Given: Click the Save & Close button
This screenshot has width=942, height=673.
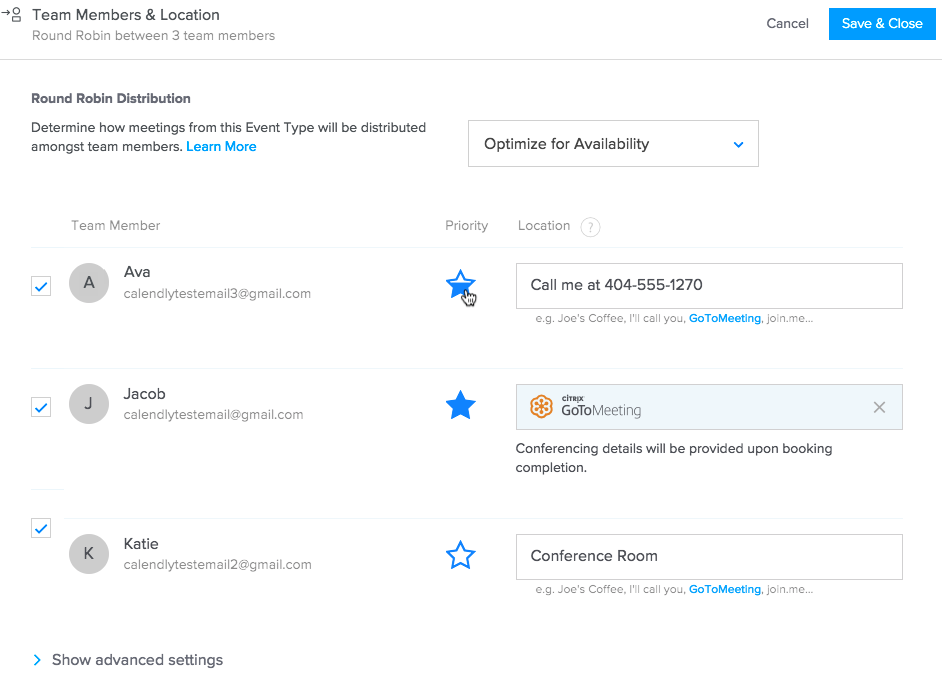Looking at the screenshot, I should [882, 24].
